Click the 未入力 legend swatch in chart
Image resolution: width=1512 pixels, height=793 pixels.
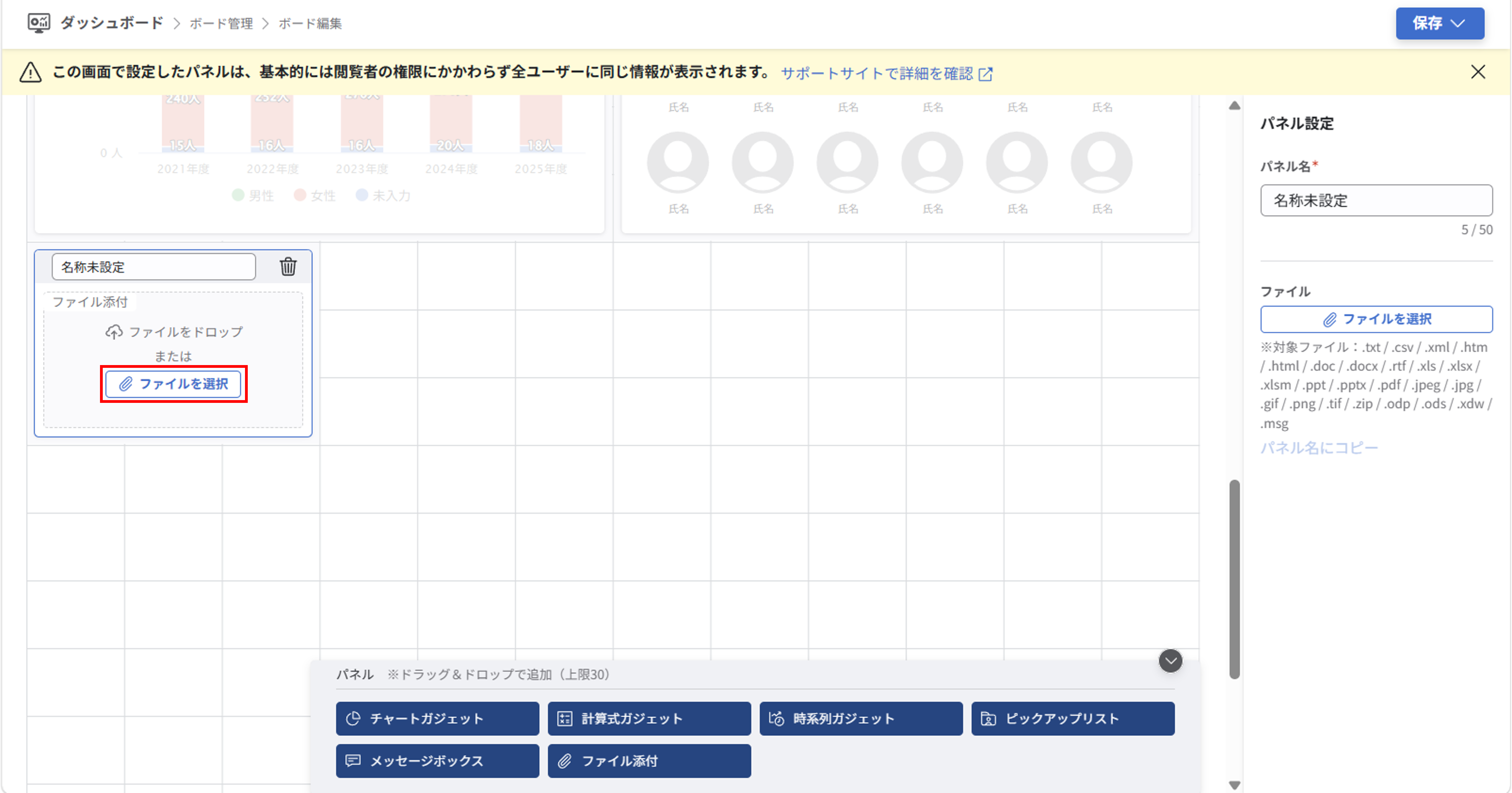click(362, 195)
